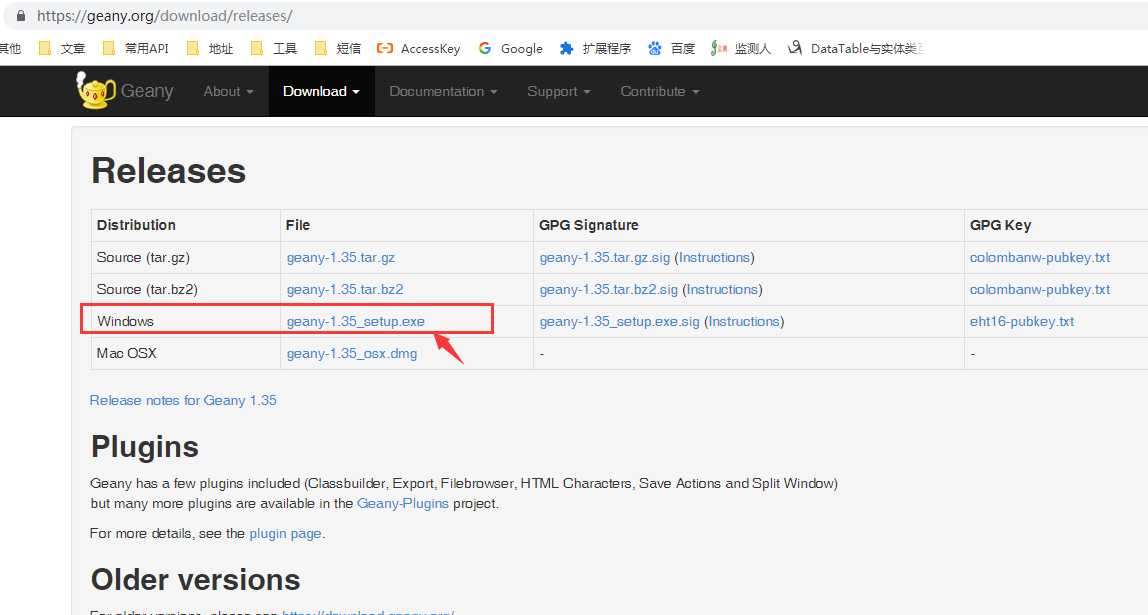
Task: Open the 地址 bookmark folder
Action: 209,48
